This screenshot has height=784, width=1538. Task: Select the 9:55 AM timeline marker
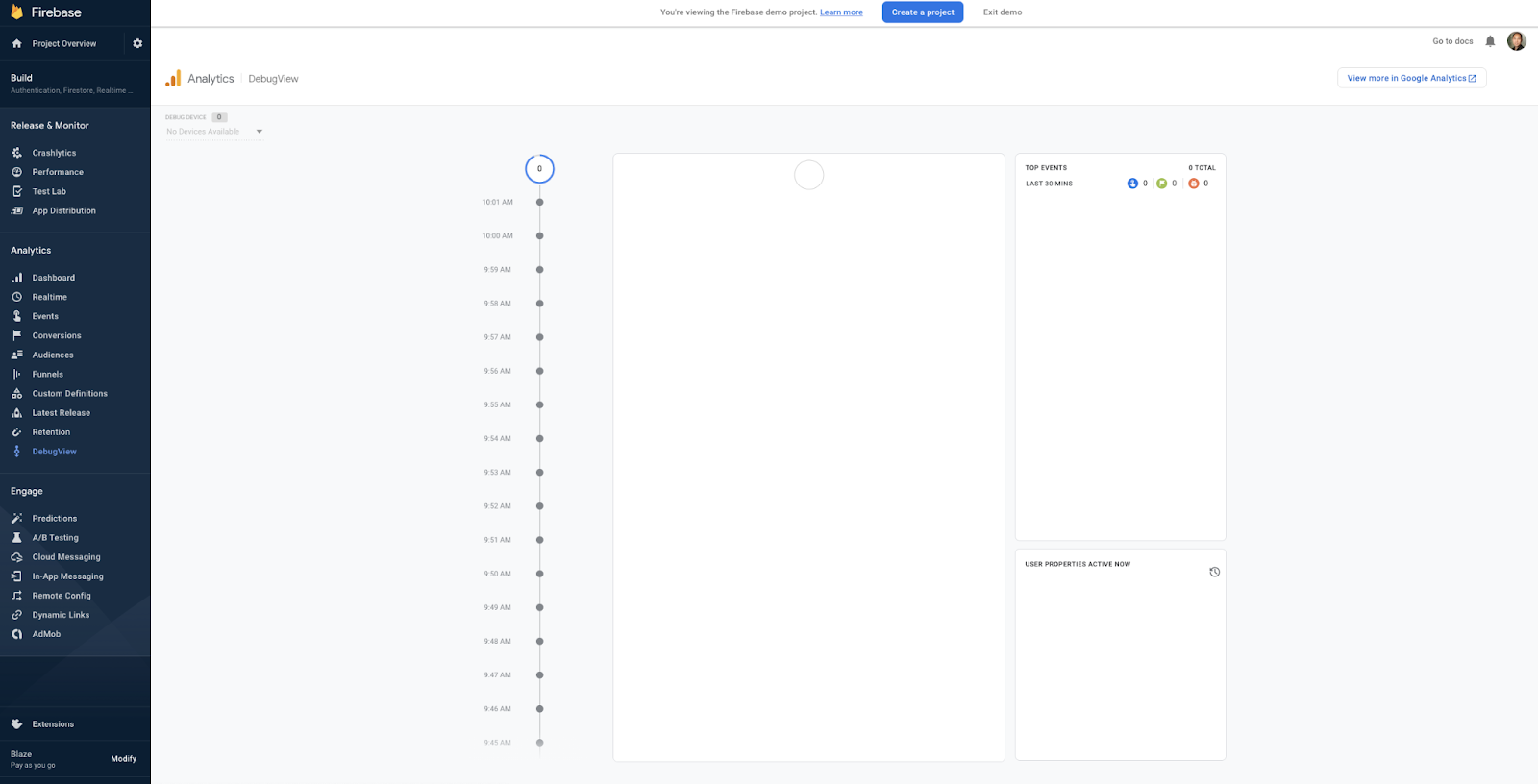(539, 404)
